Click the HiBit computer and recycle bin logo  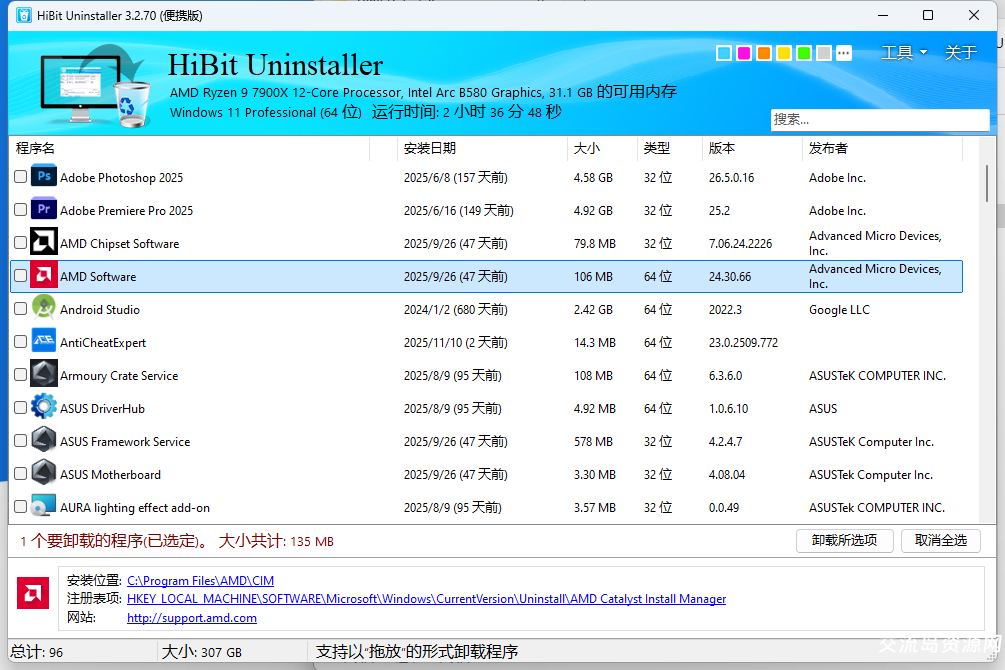coord(95,85)
